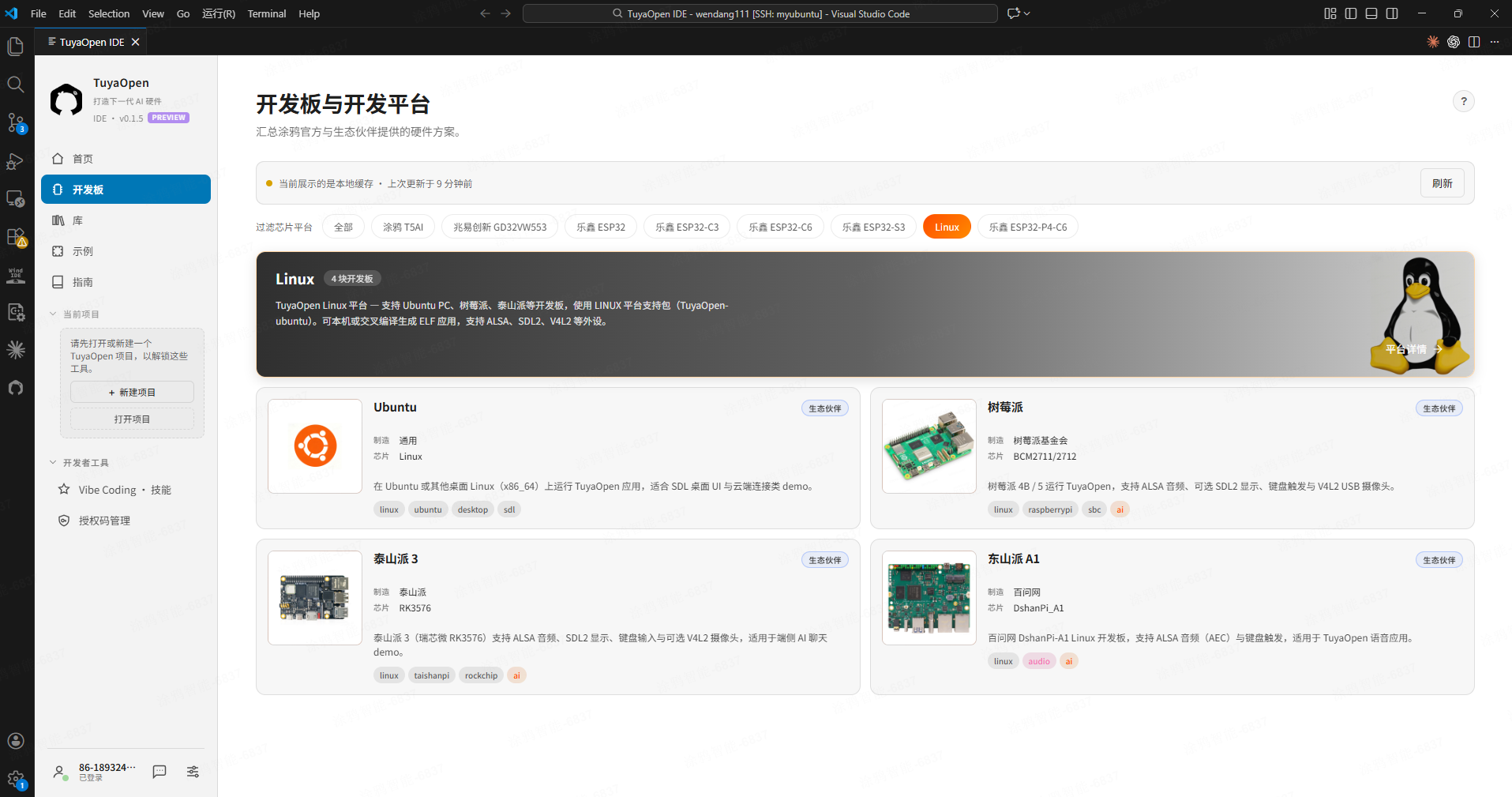1512x797 pixels.
Task: Open the Extensions view with warning badge
Action: click(x=16, y=236)
